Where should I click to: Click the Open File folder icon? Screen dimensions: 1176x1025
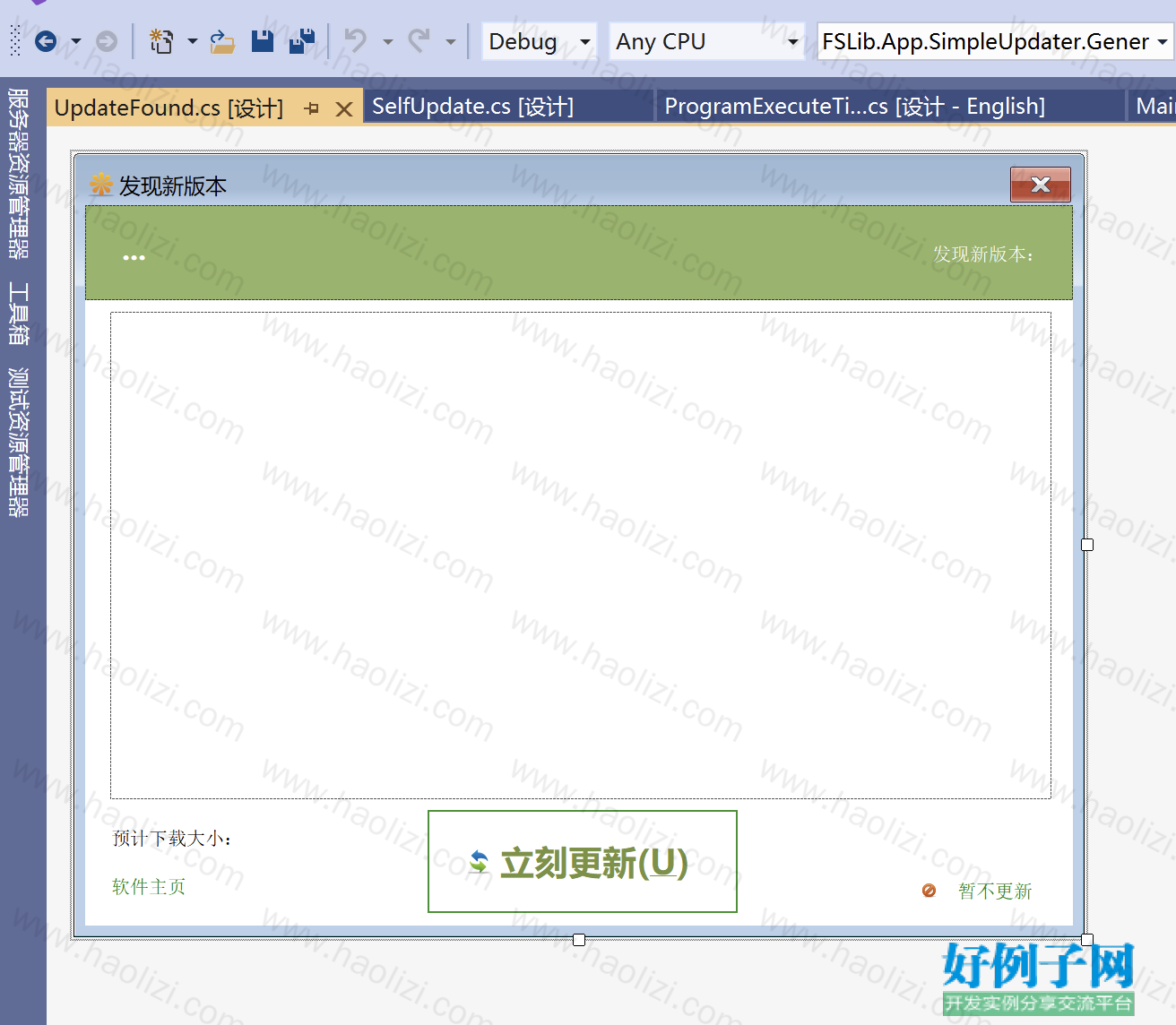[222, 41]
